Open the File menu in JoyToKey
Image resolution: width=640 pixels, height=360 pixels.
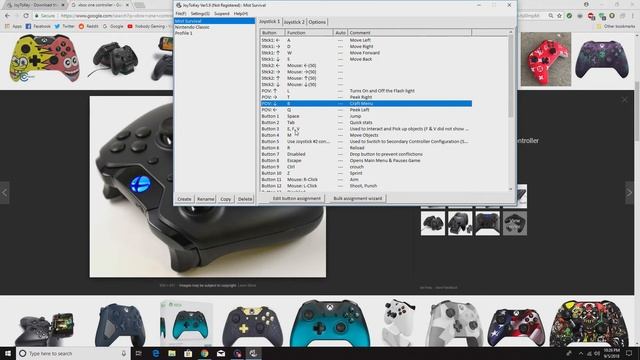tap(181, 13)
